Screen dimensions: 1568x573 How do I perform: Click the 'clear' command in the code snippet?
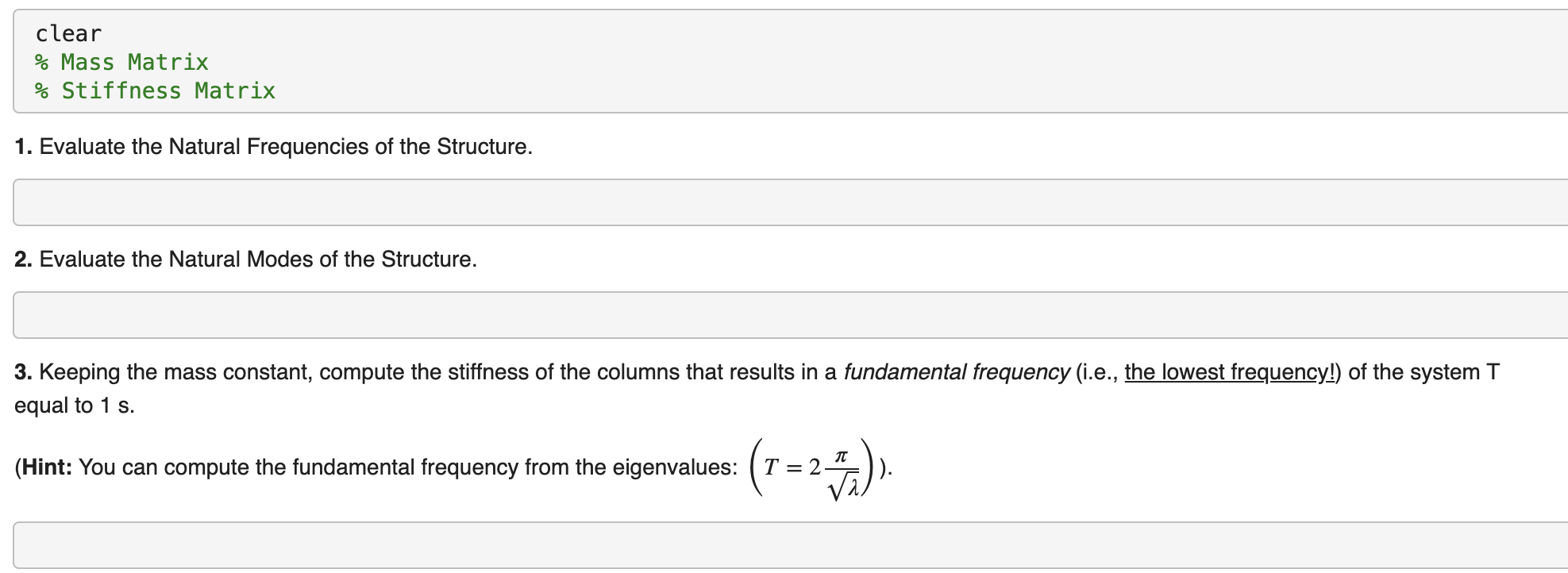[67, 33]
